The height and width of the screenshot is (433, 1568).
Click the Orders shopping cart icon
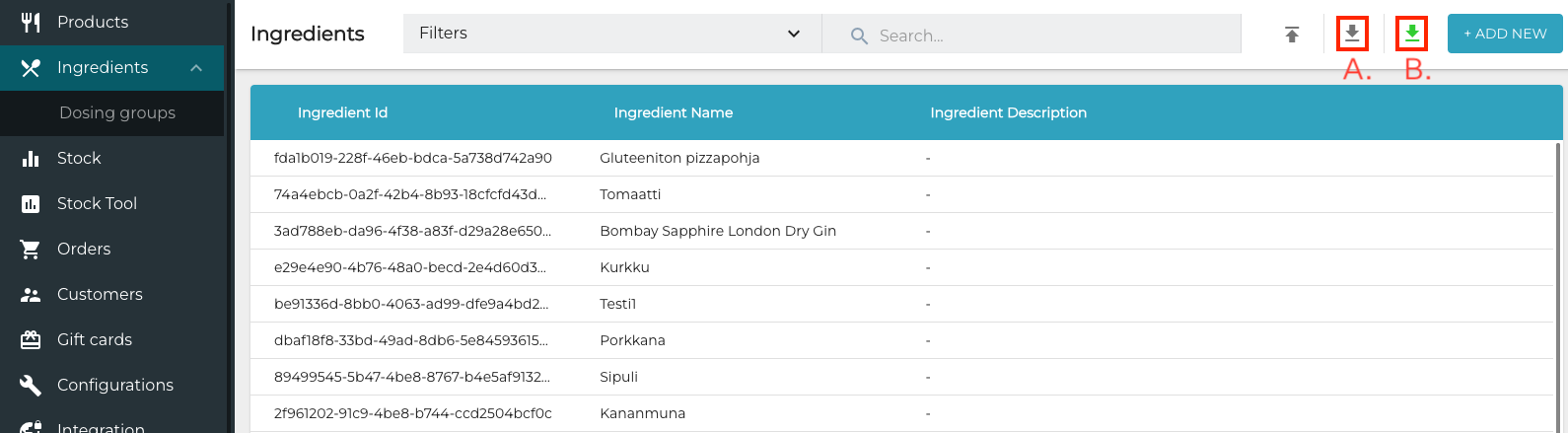pos(31,250)
